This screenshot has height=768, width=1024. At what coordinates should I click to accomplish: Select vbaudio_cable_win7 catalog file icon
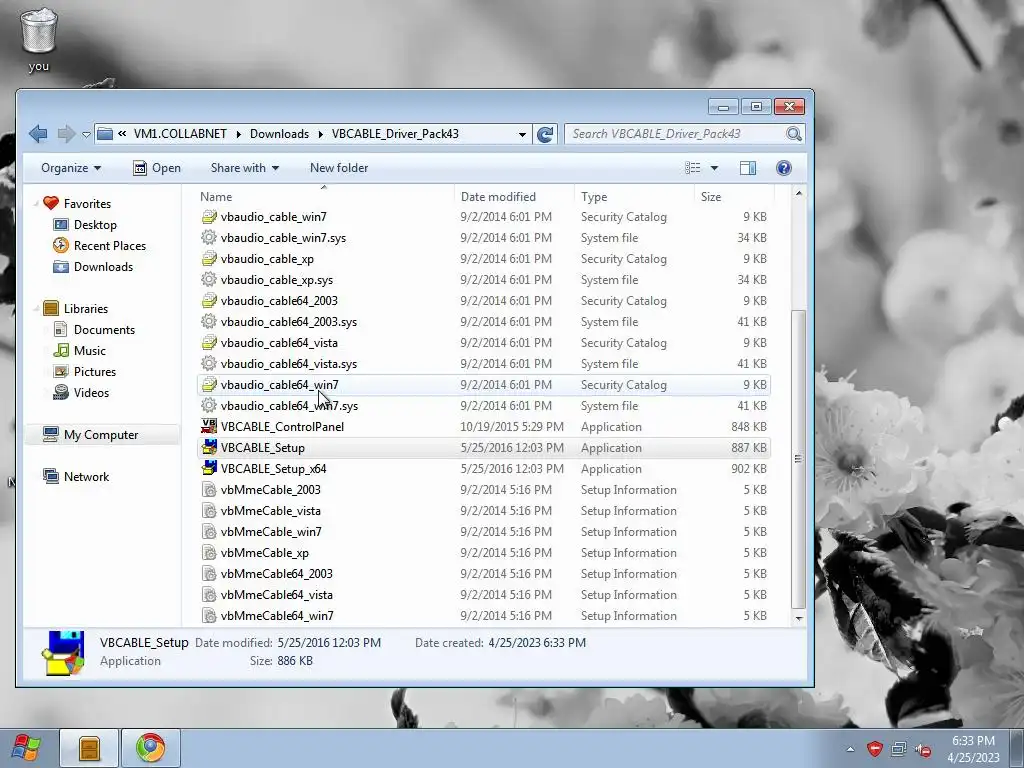point(209,217)
